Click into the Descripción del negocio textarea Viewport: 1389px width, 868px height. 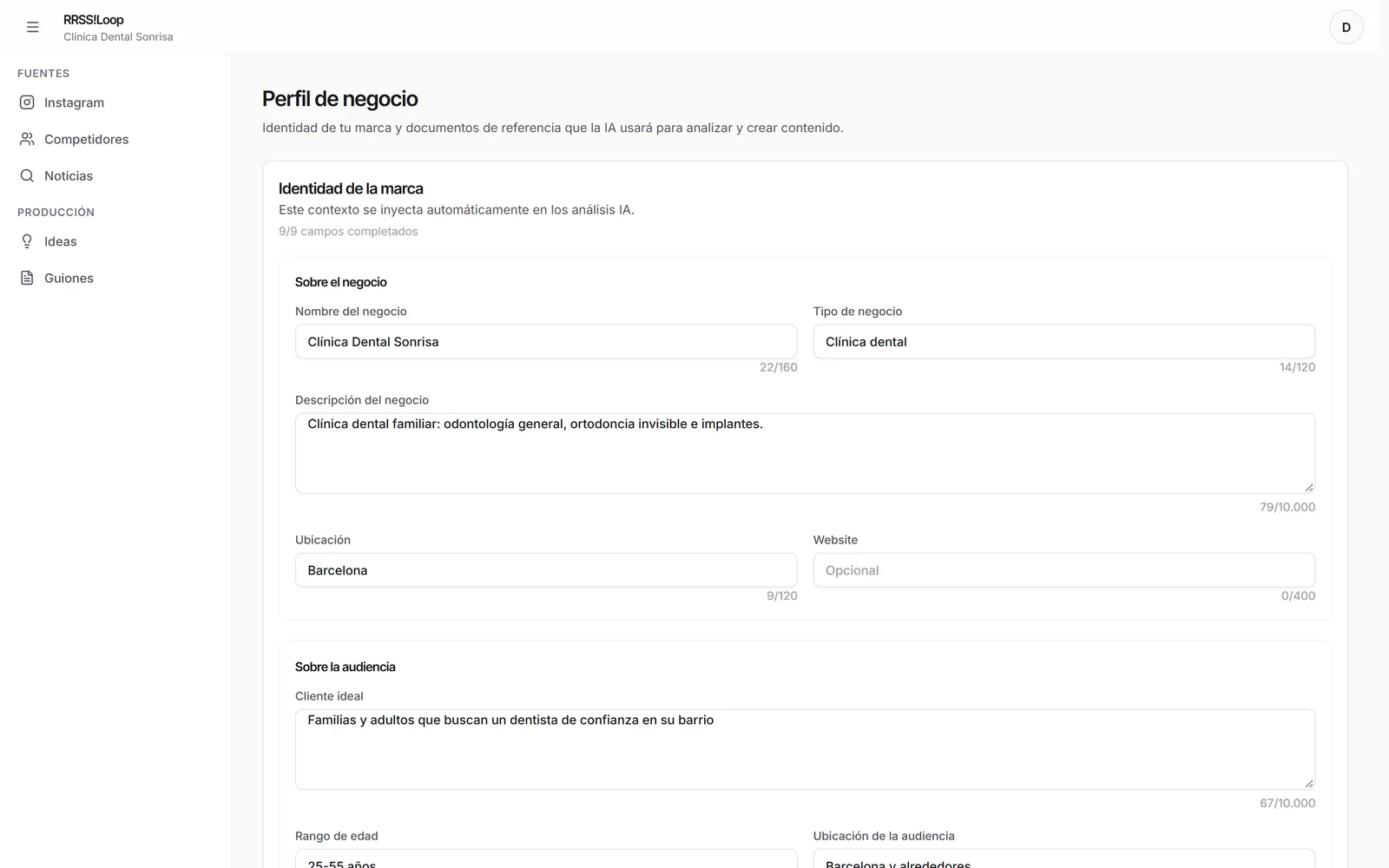(x=805, y=453)
